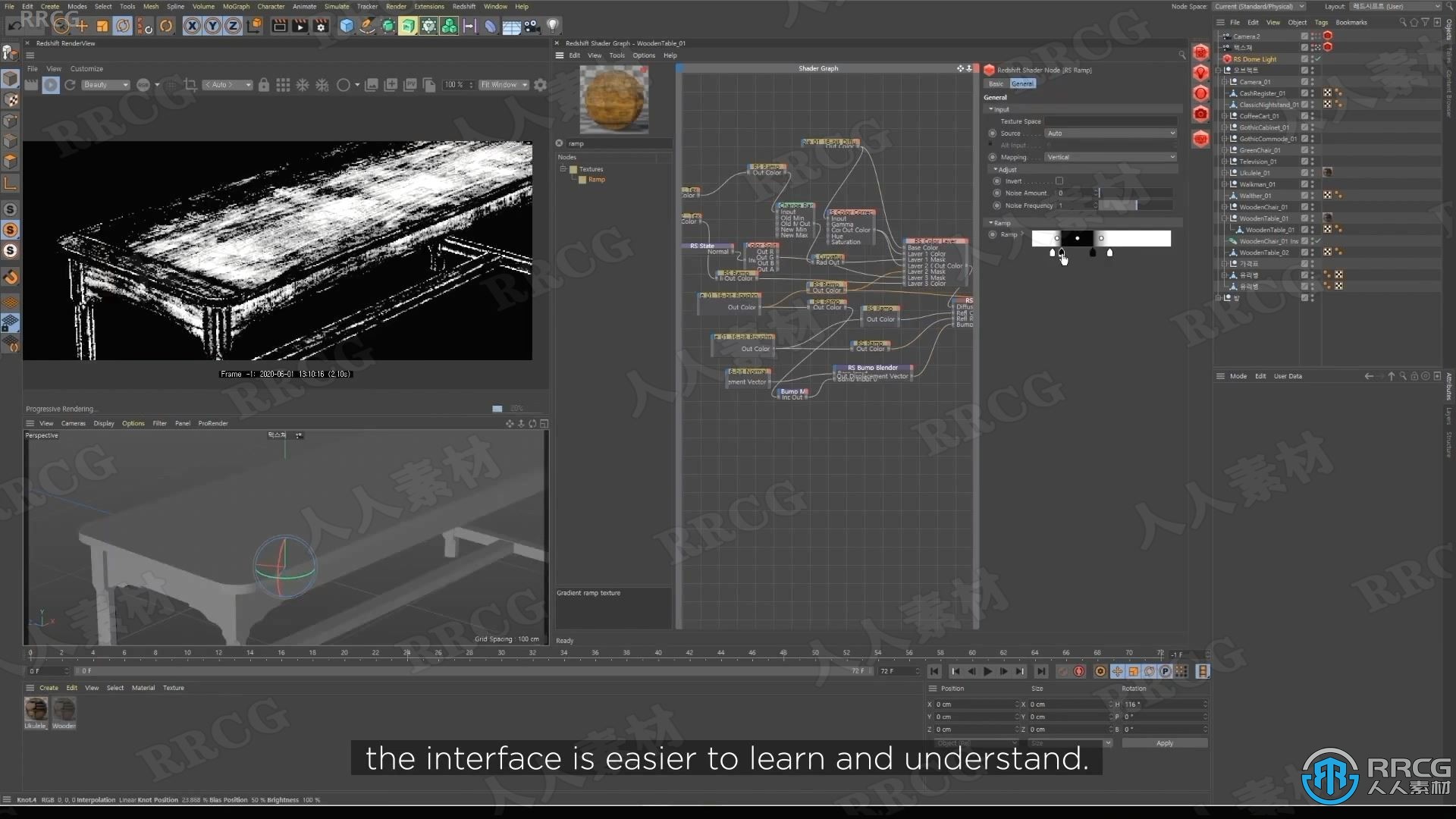Viewport: 1456px width, 819px height.
Task: Open Tools menu in Shader Graph
Action: pyautogui.click(x=617, y=55)
